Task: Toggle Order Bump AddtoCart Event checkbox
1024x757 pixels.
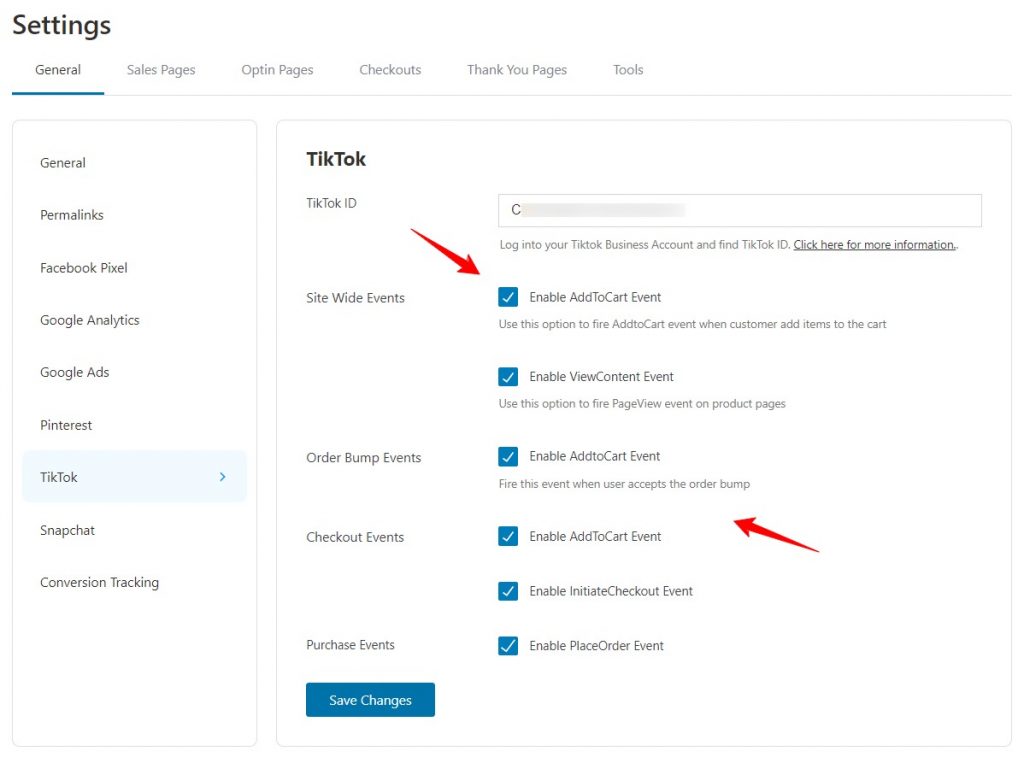Action: pyautogui.click(x=508, y=457)
